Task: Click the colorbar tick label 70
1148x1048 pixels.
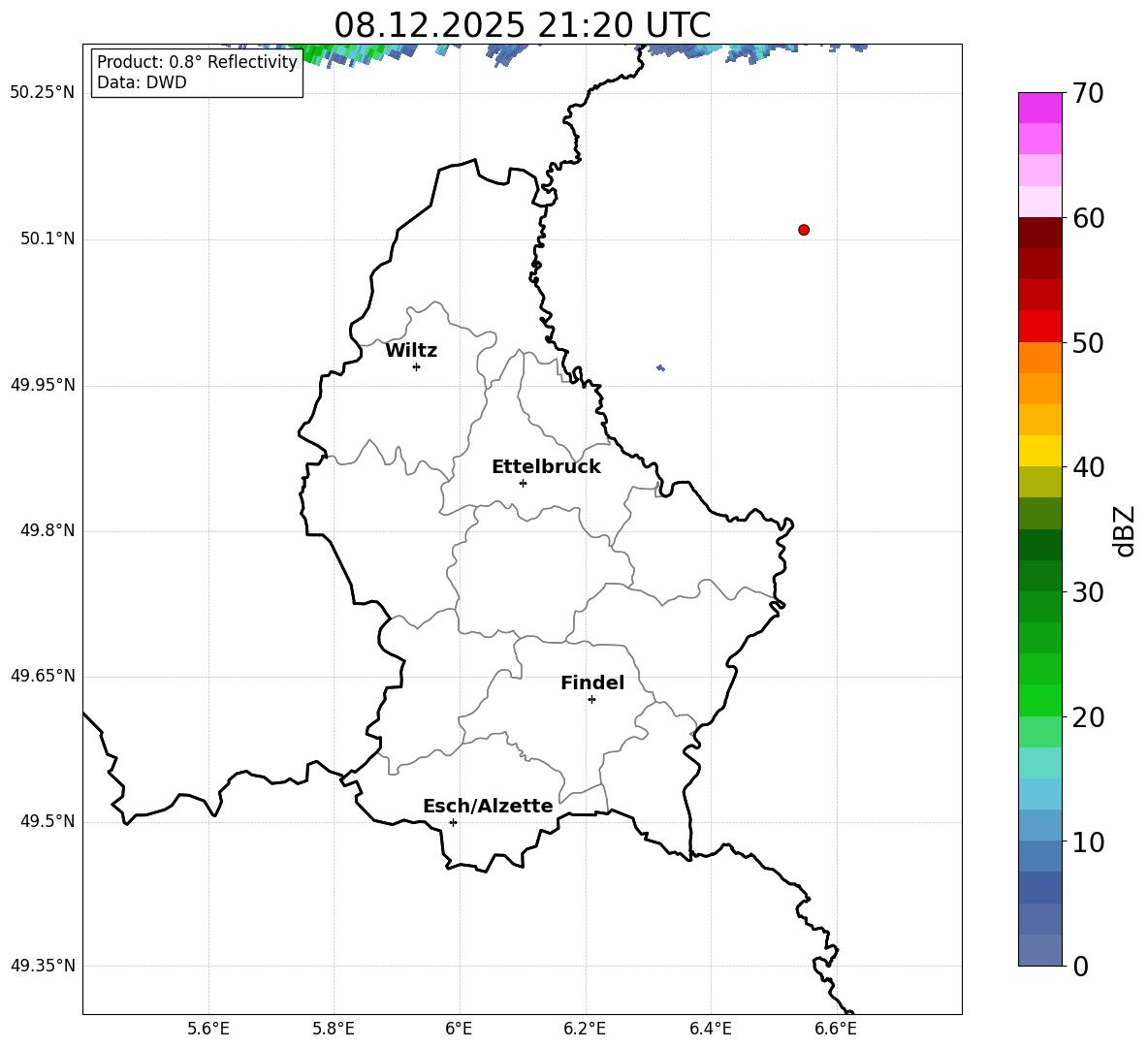Action: coord(1088,94)
